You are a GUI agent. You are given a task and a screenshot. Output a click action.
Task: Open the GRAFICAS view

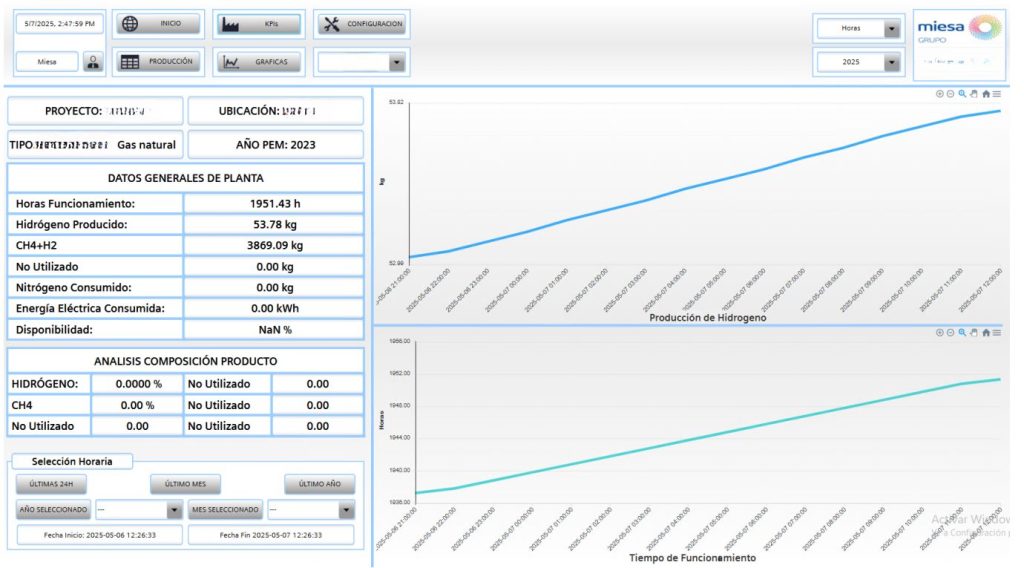[x=259, y=62]
